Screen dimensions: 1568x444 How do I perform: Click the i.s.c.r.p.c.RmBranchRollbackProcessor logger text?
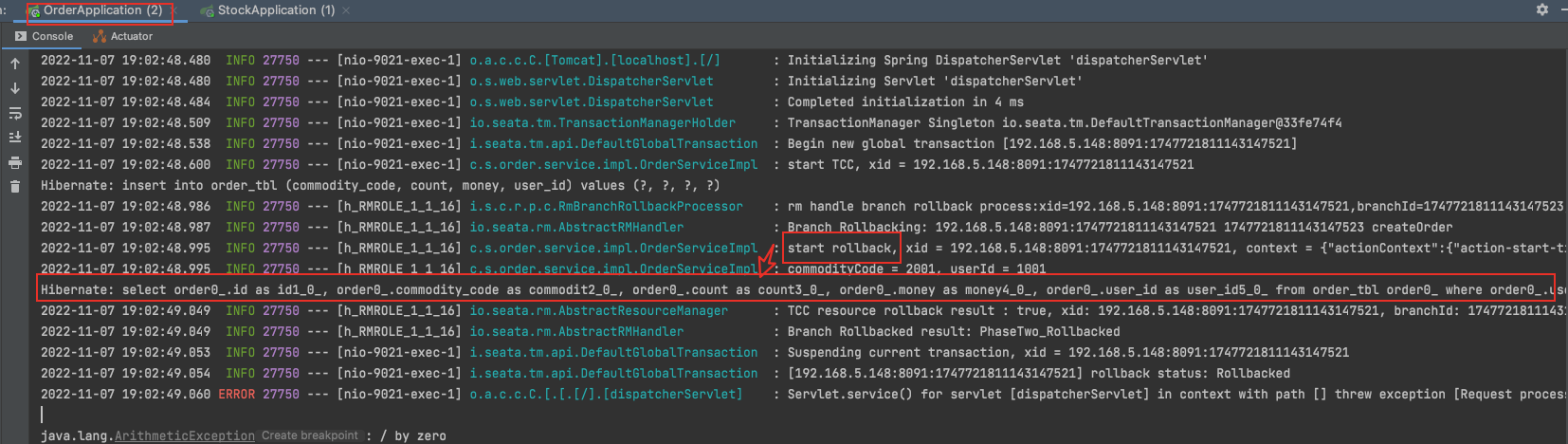[x=607, y=206]
